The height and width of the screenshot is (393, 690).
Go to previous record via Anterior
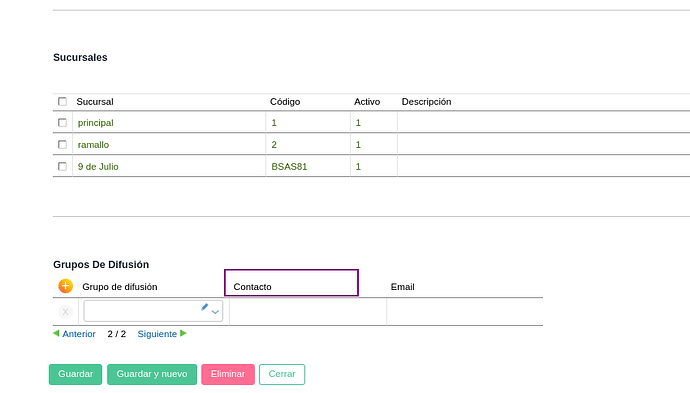79,334
